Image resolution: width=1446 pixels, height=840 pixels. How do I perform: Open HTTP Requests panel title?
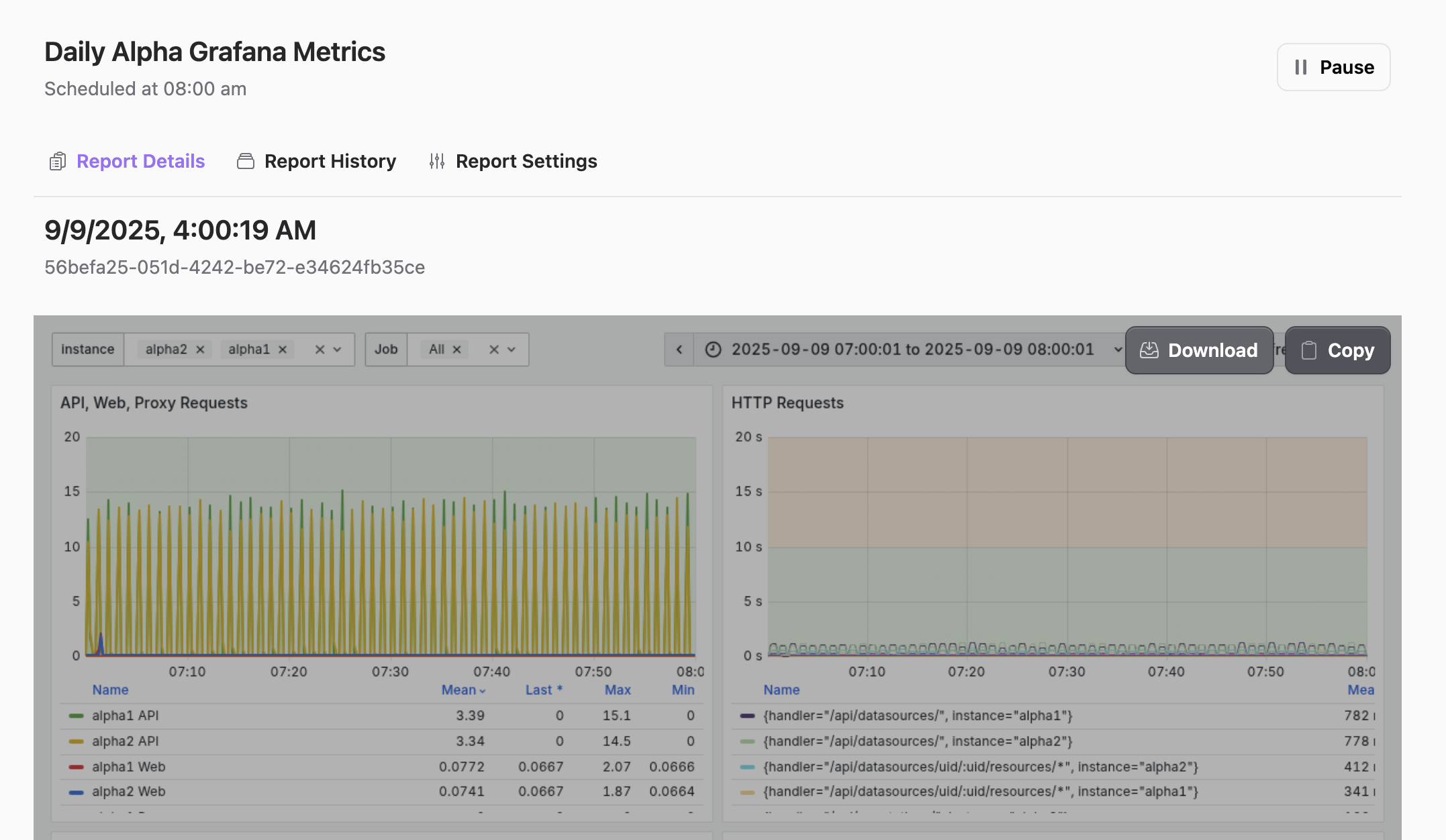[787, 403]
